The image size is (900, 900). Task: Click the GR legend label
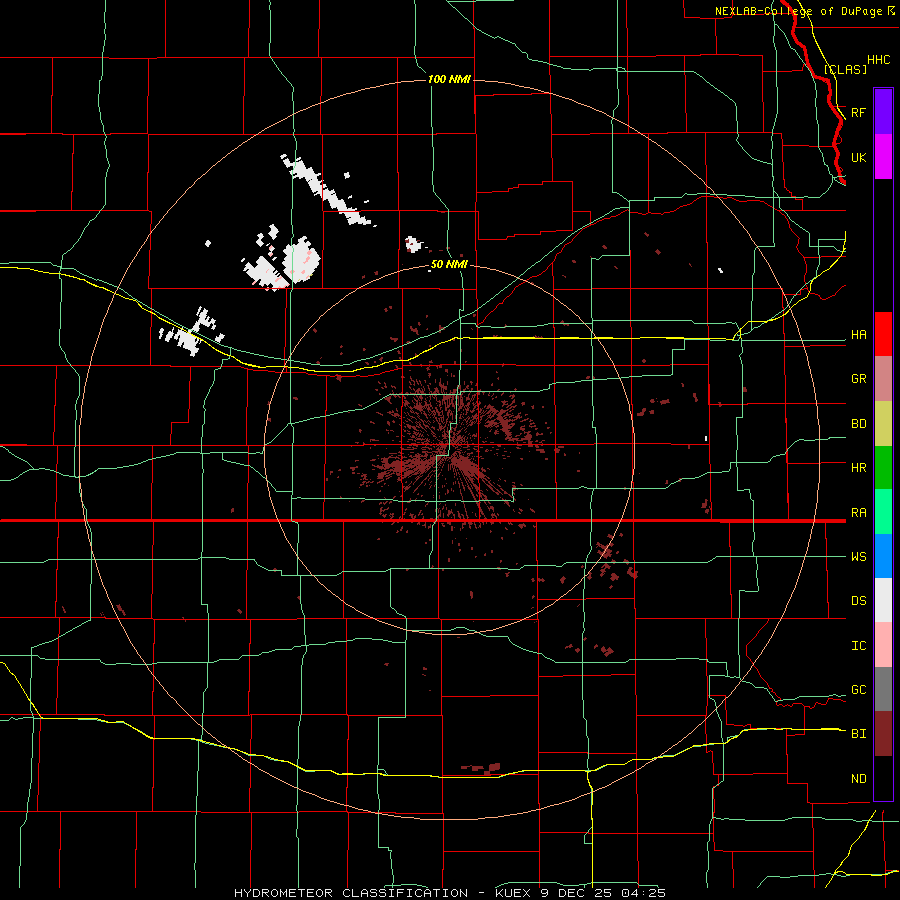pos(859,379)
